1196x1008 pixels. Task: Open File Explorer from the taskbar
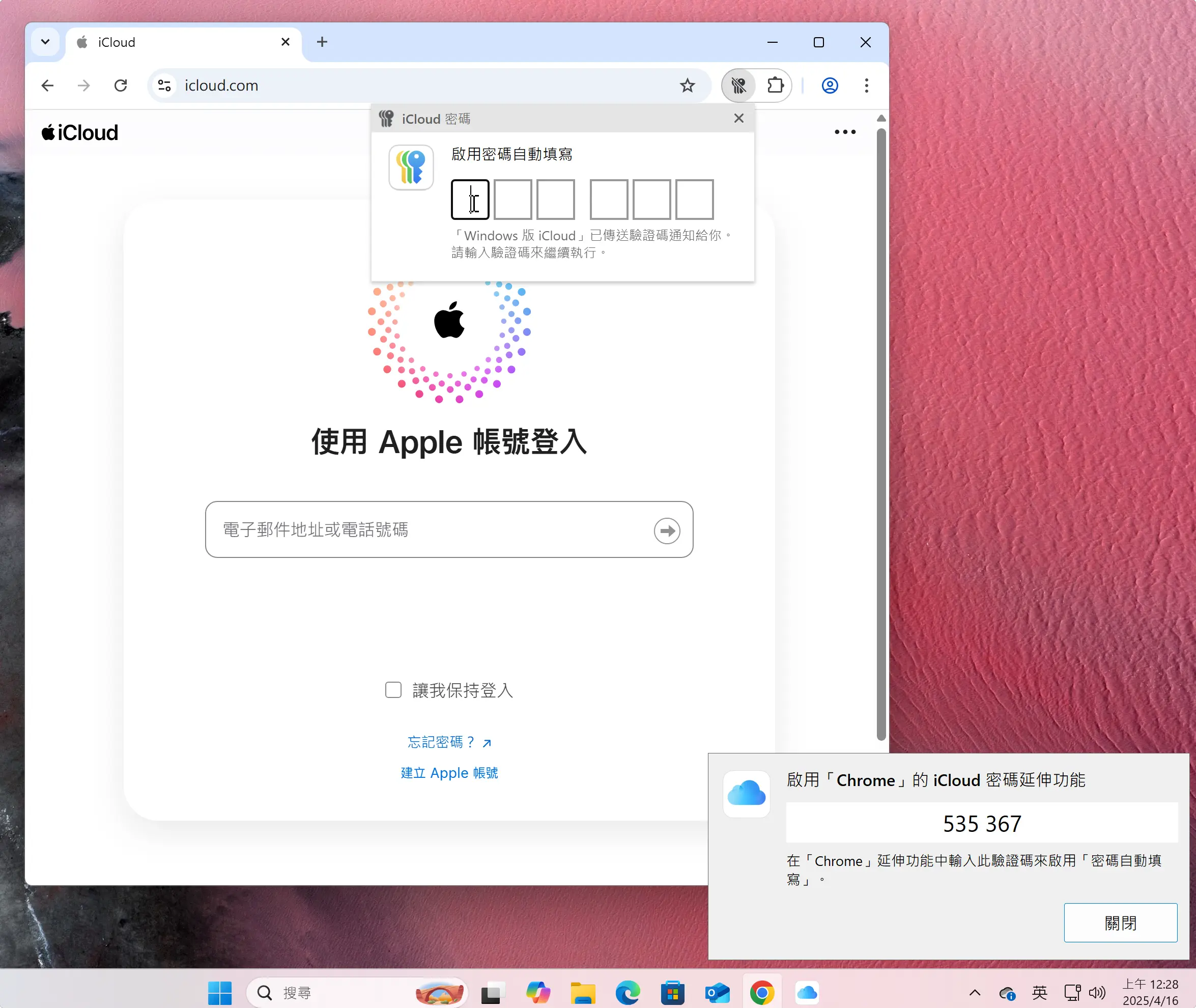(x=583, y=993)
